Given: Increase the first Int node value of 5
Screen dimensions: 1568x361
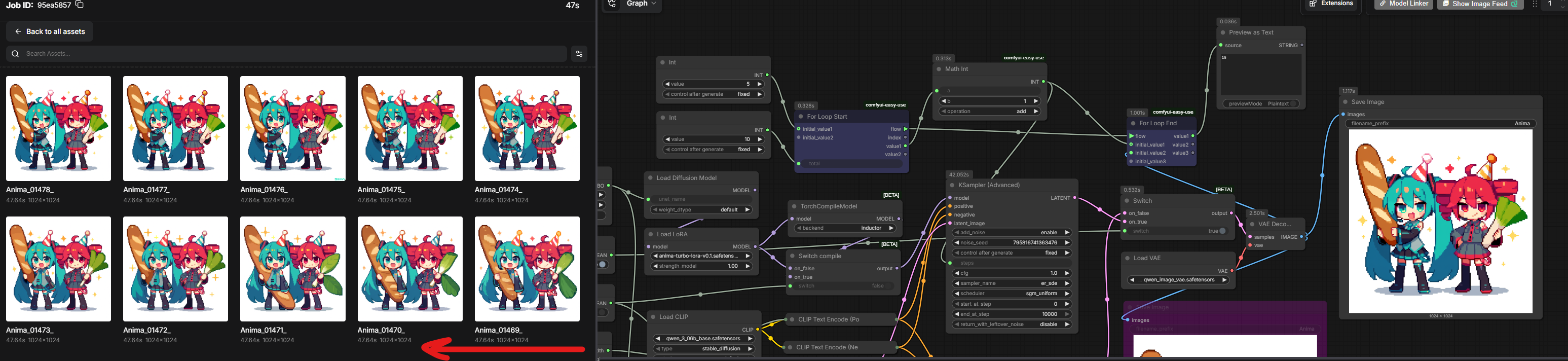Looking at the screenshot, I should point(759,84).
